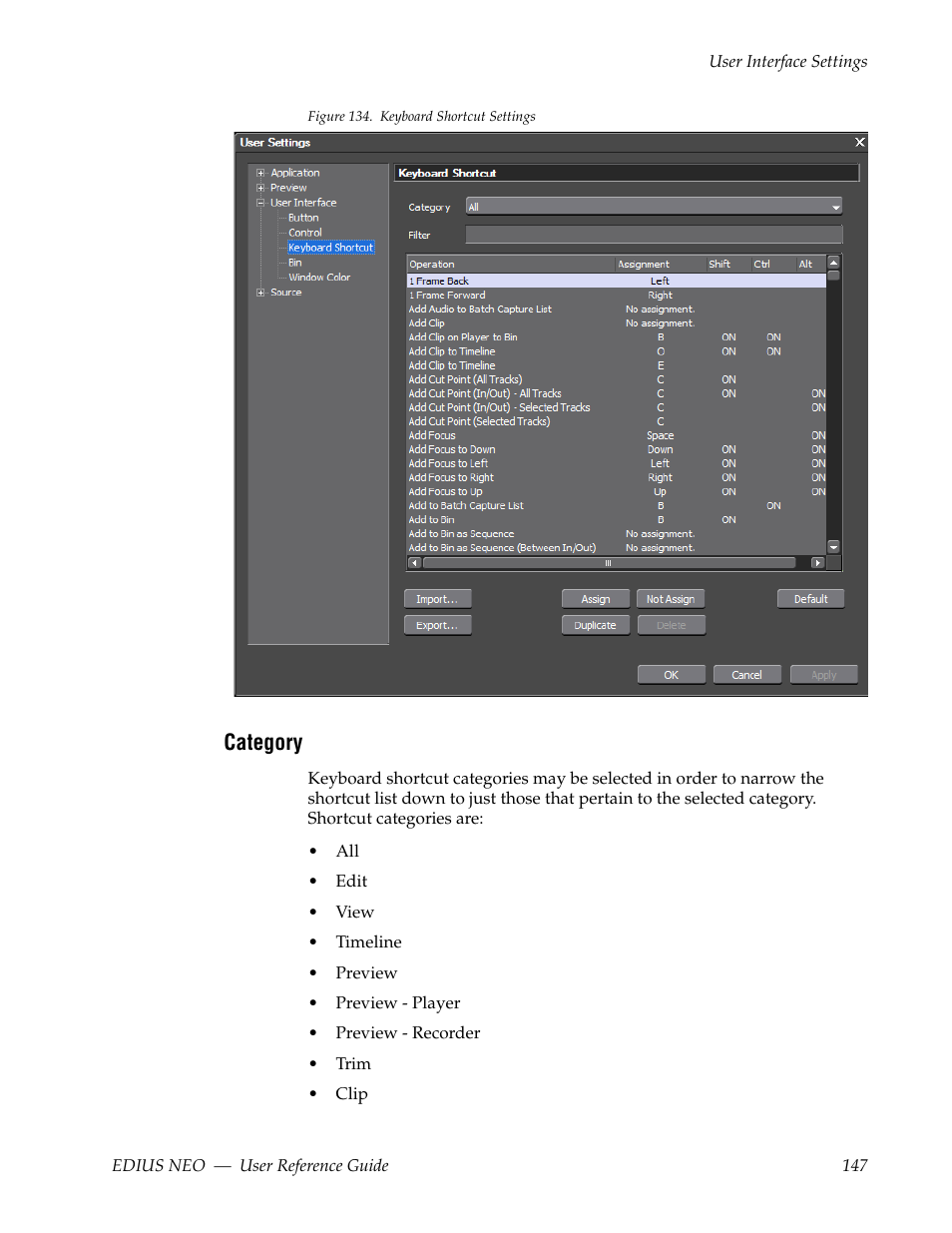Select the '1 Frame Back' row

[617, 282]
